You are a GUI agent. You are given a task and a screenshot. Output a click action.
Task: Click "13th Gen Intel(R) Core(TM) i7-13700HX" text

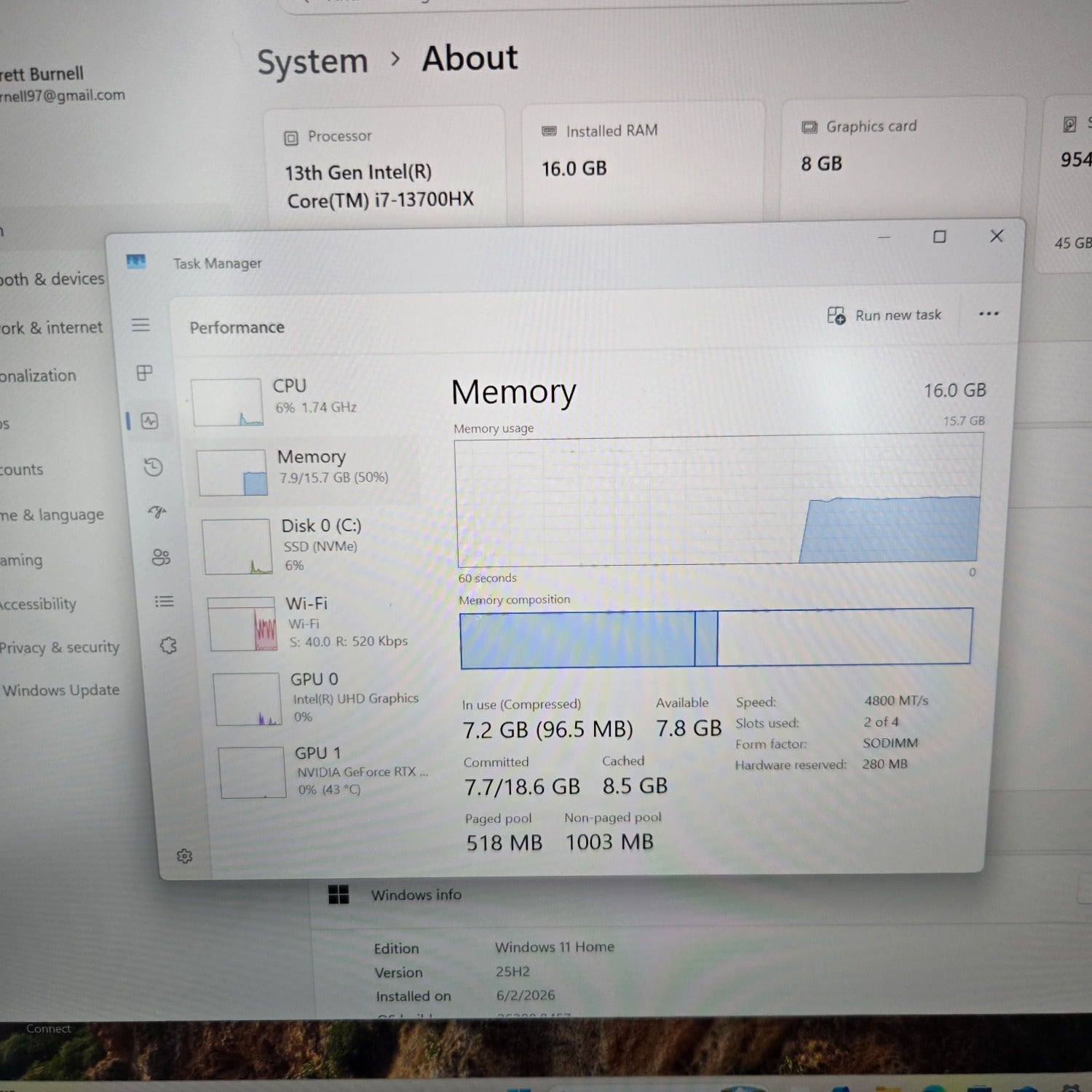(x=379, y=186)
